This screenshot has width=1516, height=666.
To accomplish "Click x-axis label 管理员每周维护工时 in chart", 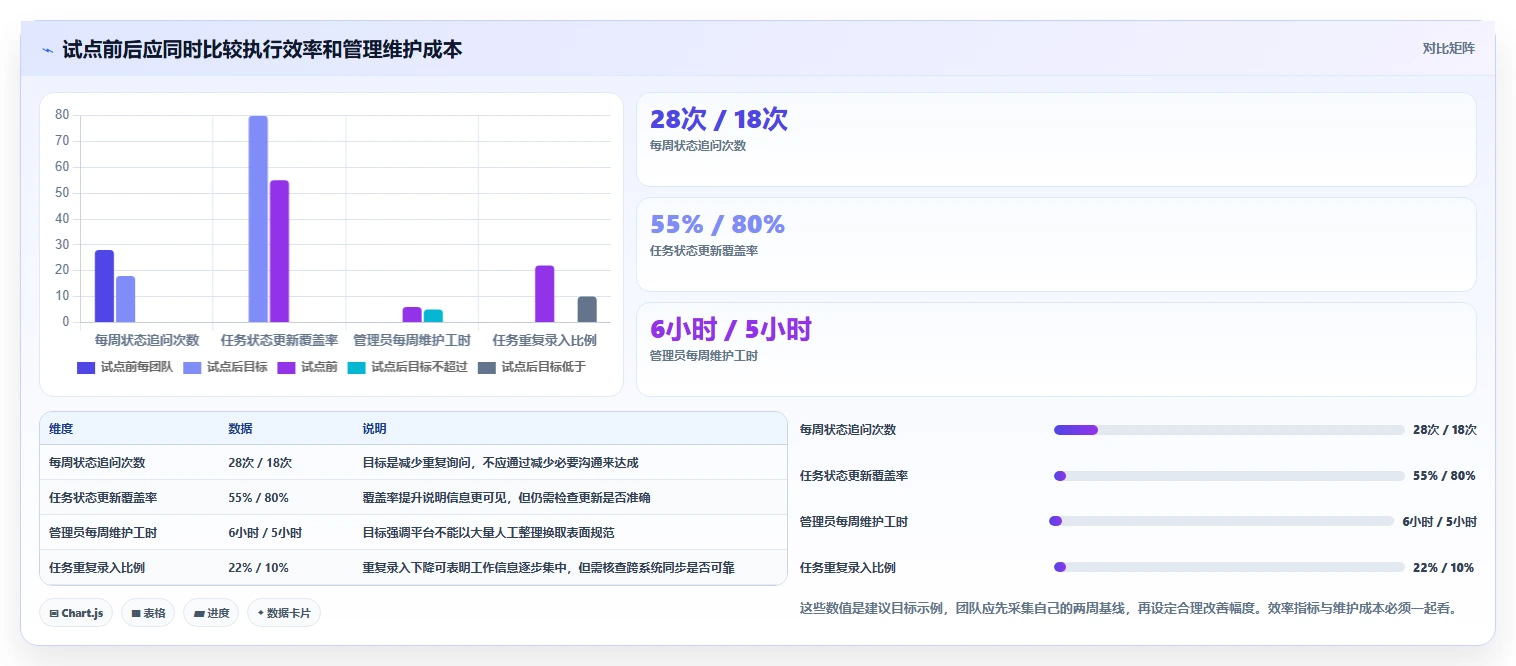I will pyautogui.click(x=412, y=340).
